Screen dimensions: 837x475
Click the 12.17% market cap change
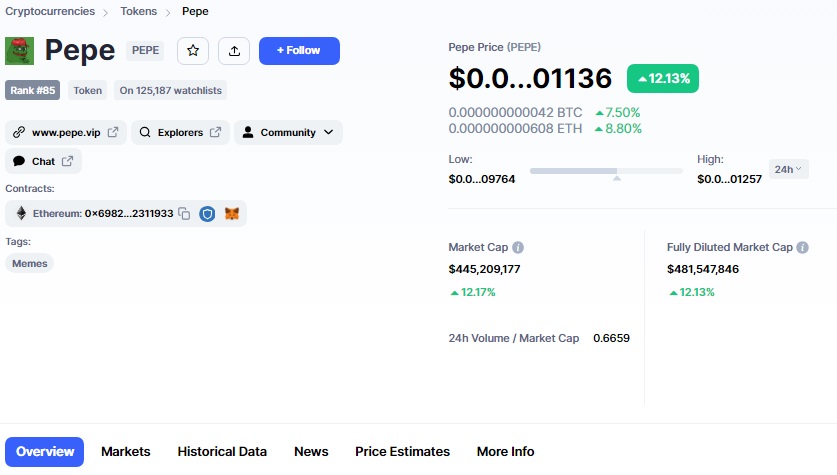473,292
